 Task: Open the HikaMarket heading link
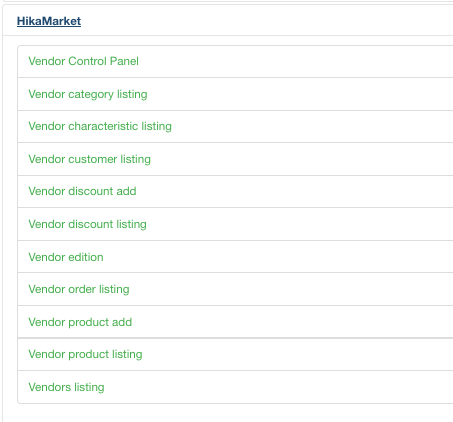(49, 21)
